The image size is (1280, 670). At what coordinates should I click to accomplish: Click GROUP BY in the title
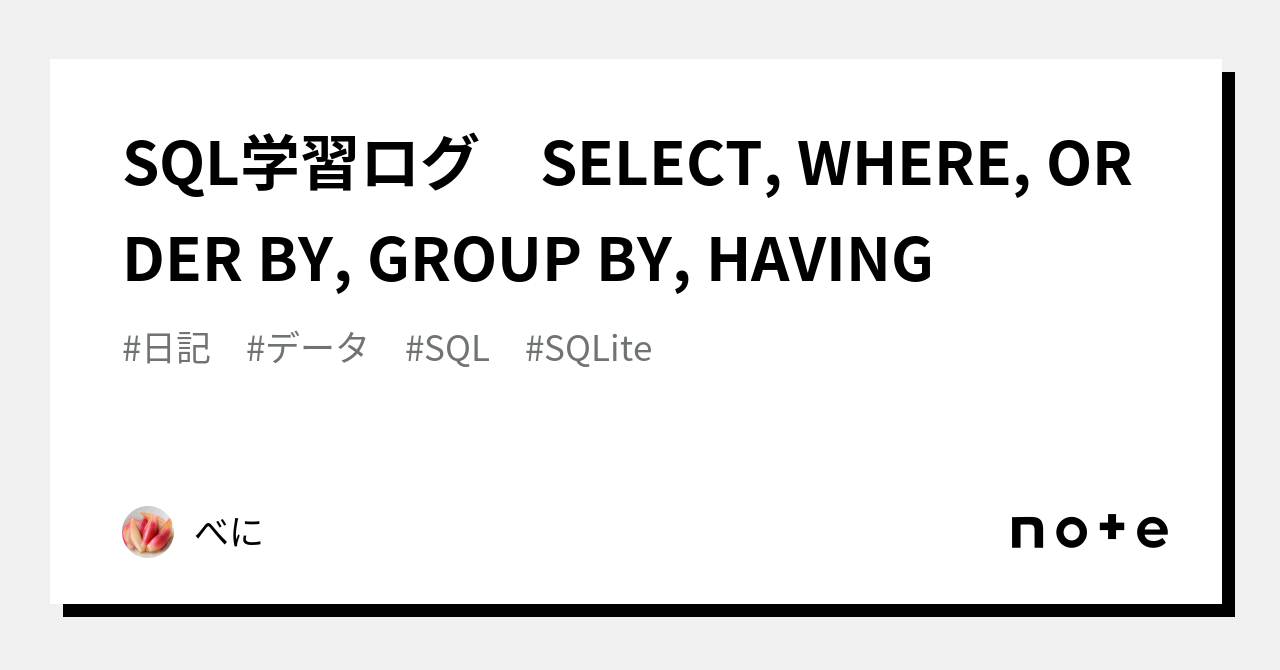click(521, 258)
